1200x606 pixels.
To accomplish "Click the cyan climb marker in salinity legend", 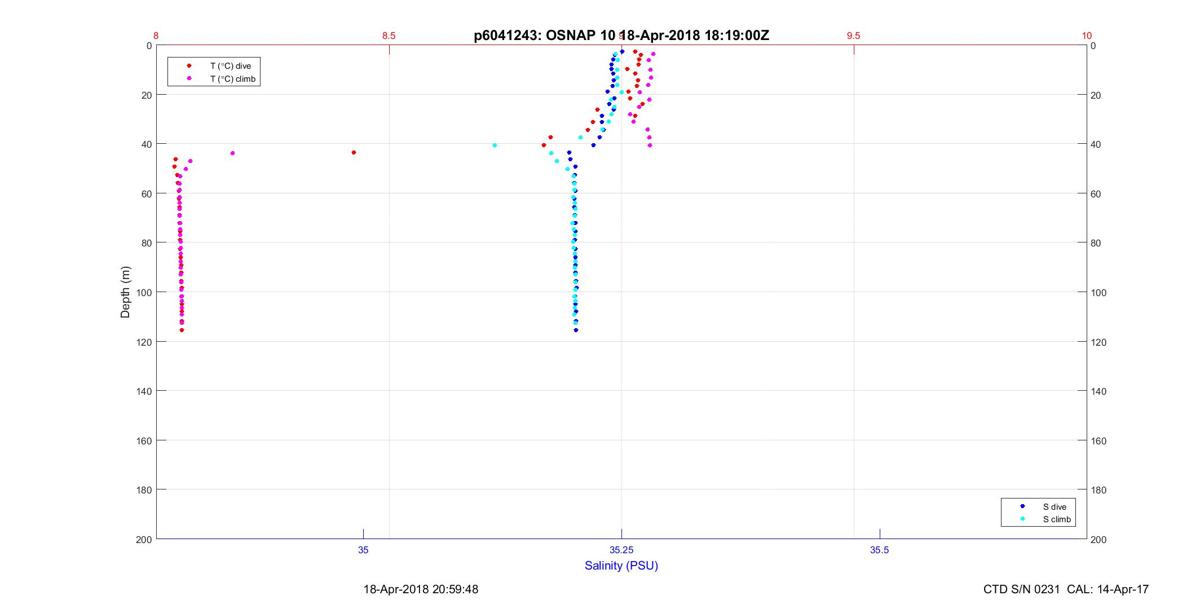I will 1022,519.
